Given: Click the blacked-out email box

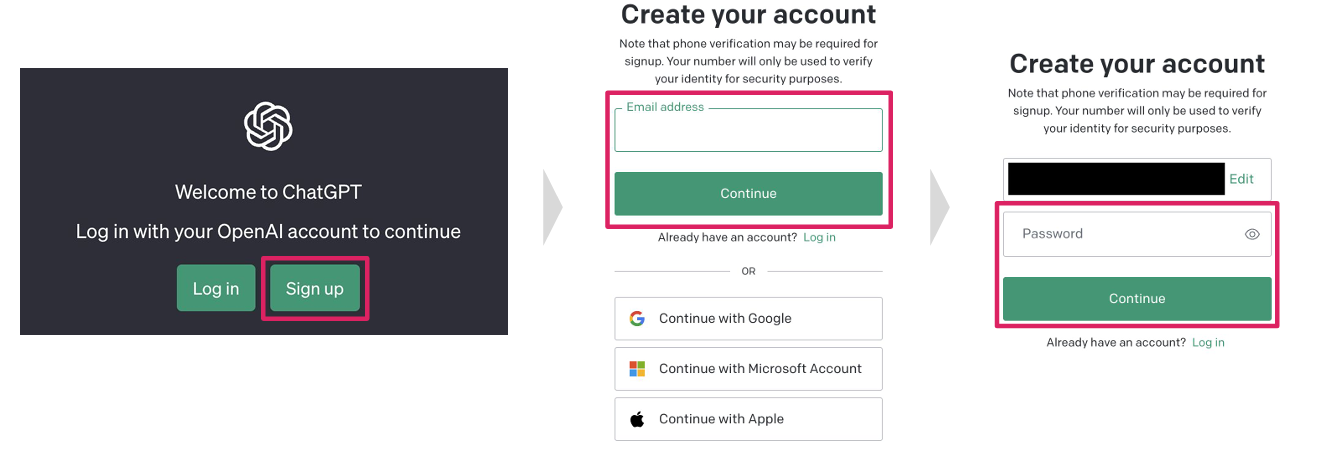Looking at the screenshot, I should click(x=1115, y=179).
